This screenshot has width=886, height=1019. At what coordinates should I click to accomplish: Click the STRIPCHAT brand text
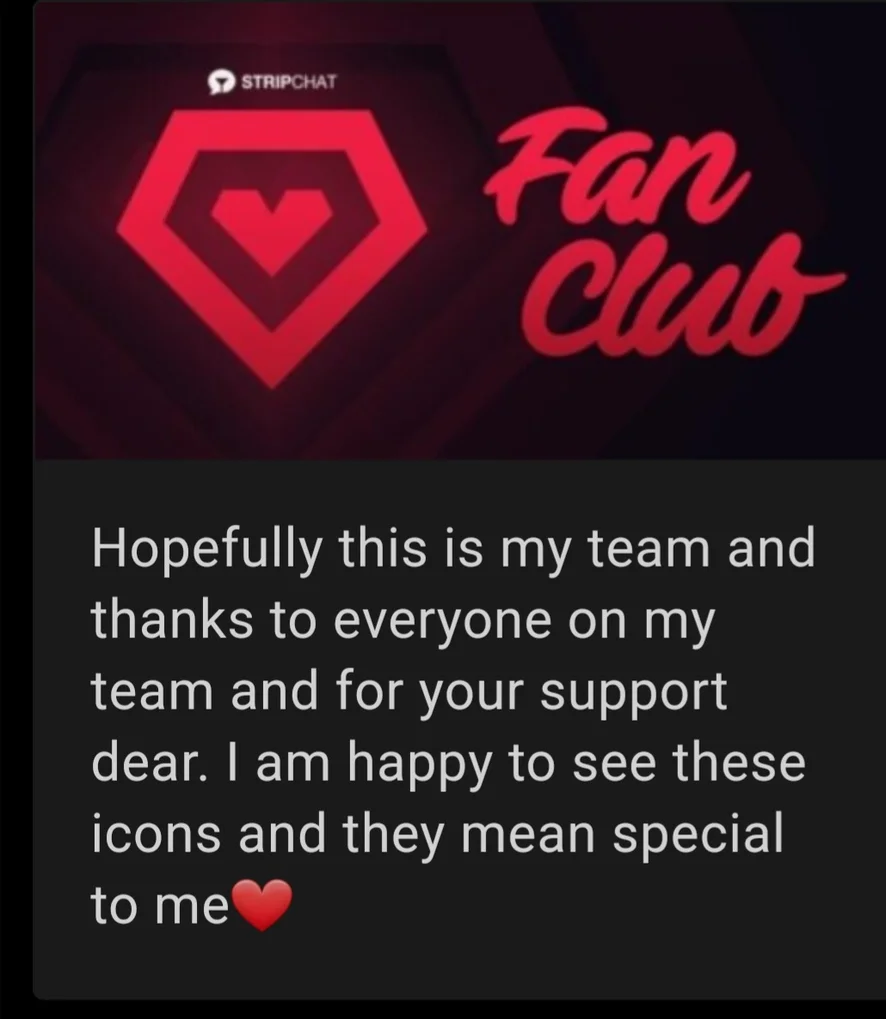tap(289, 83)
